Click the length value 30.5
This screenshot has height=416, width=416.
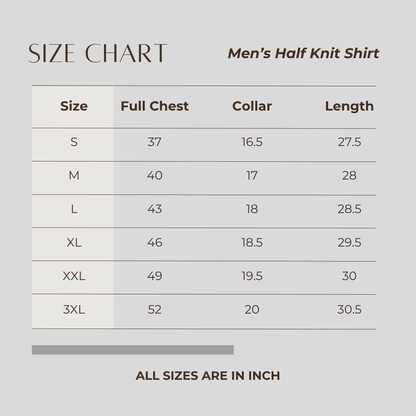pos(349,309)
